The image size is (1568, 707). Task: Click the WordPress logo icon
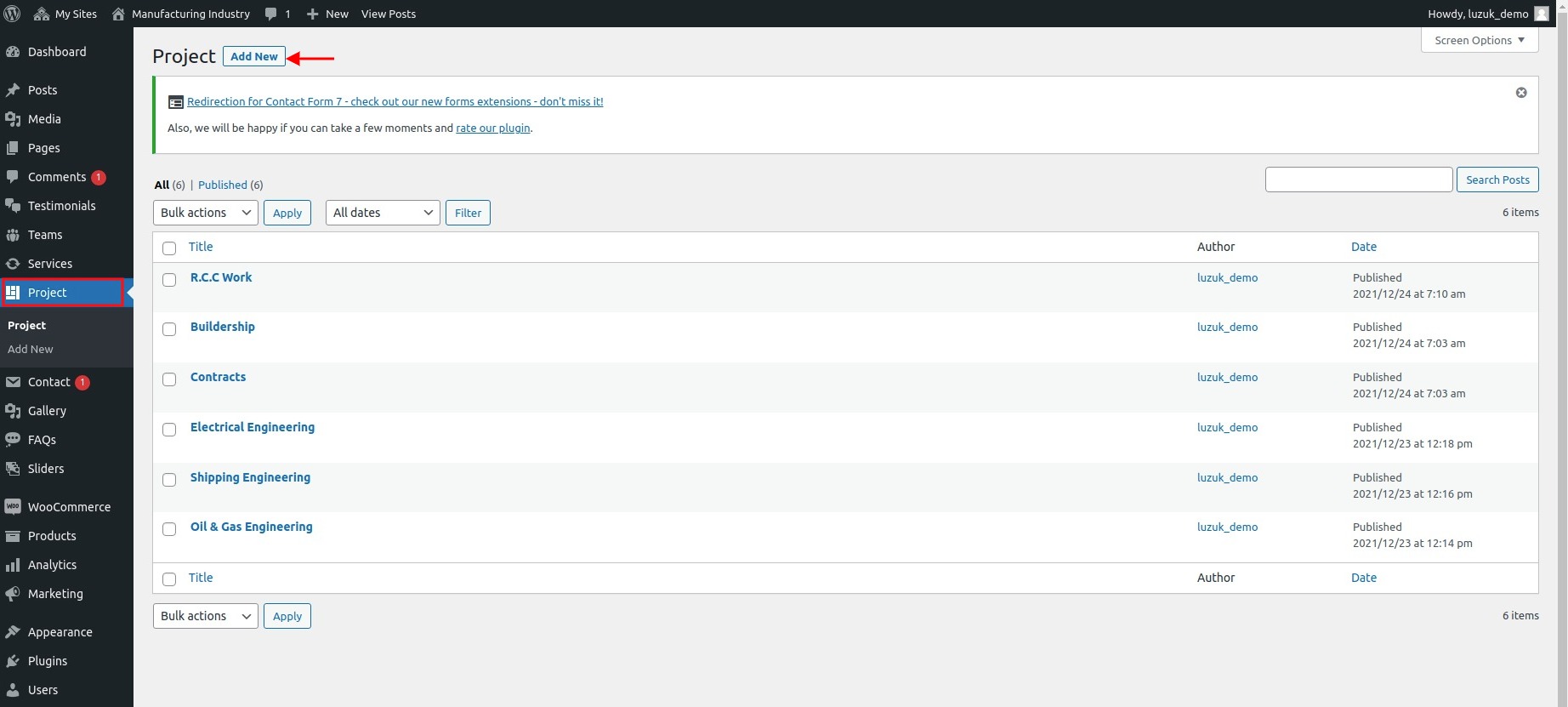tap(13, 14)
